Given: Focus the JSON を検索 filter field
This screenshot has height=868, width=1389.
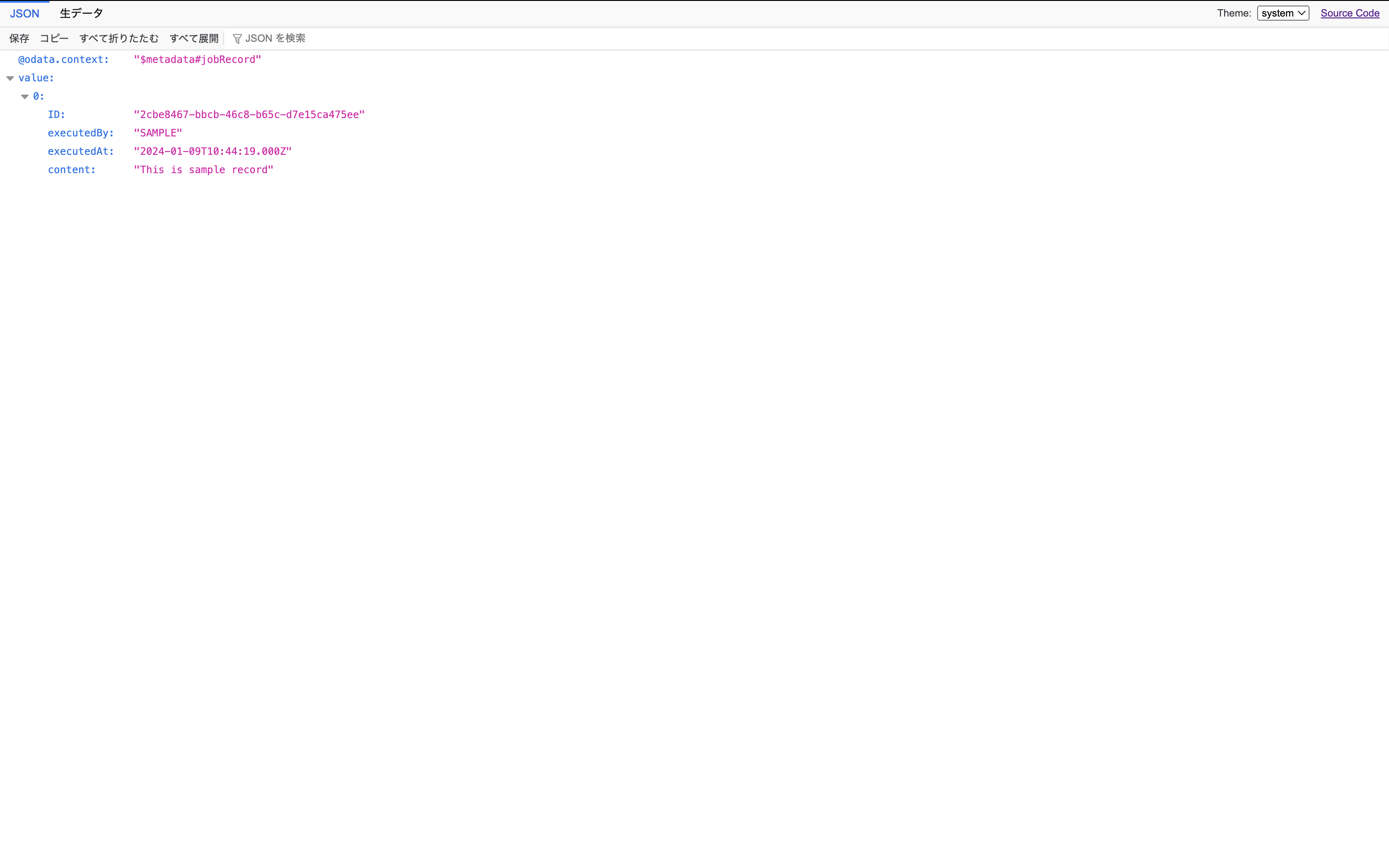Looking at the screenshot, I should (x=276, y=39).
